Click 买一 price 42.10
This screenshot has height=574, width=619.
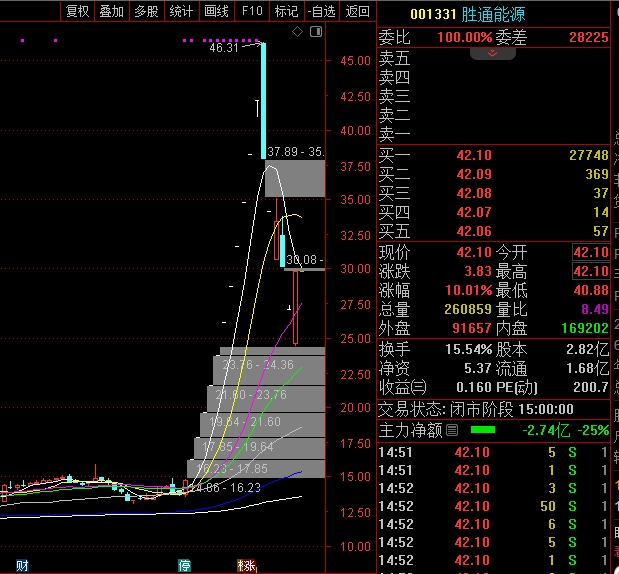pyautogui.click(x=474, y=155)
